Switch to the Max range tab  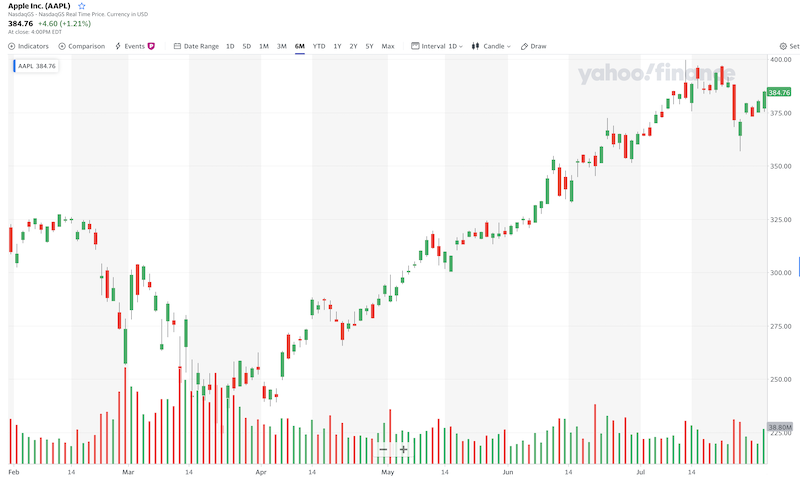pos(388,46)
